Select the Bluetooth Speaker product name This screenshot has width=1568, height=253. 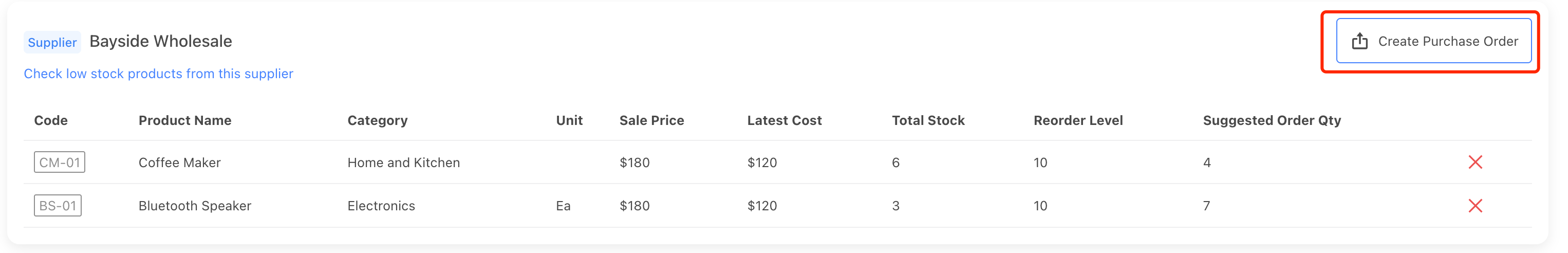[195, 206]
